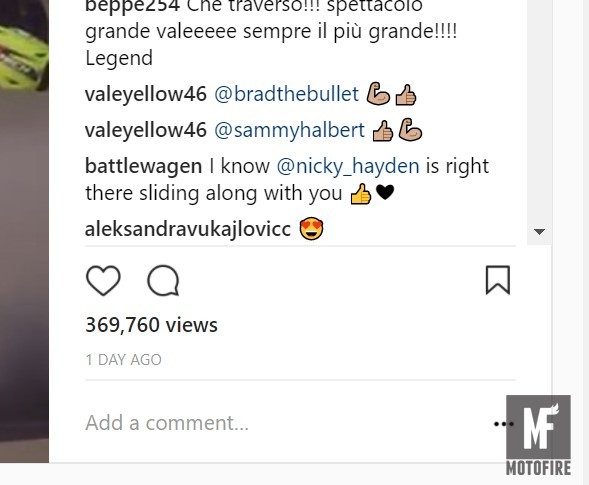Open beppe254 profile from the top comment

click(132, 6)
